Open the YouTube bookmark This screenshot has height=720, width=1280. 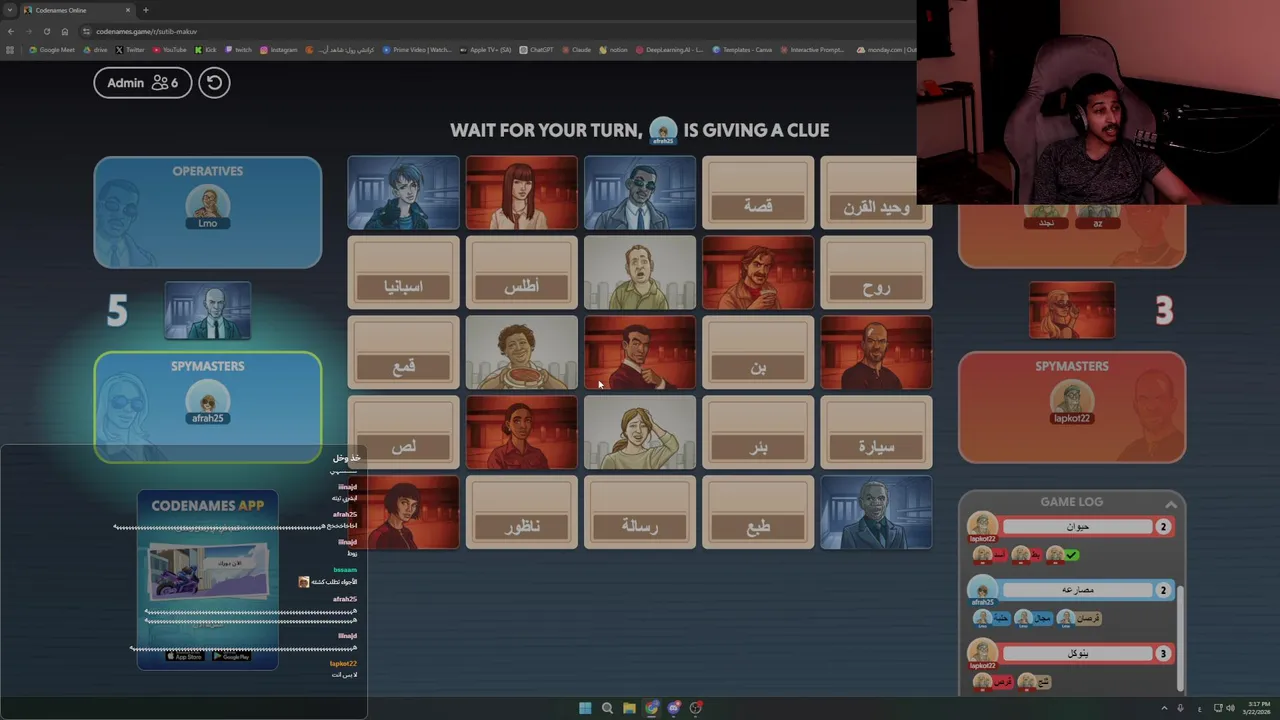170,49
